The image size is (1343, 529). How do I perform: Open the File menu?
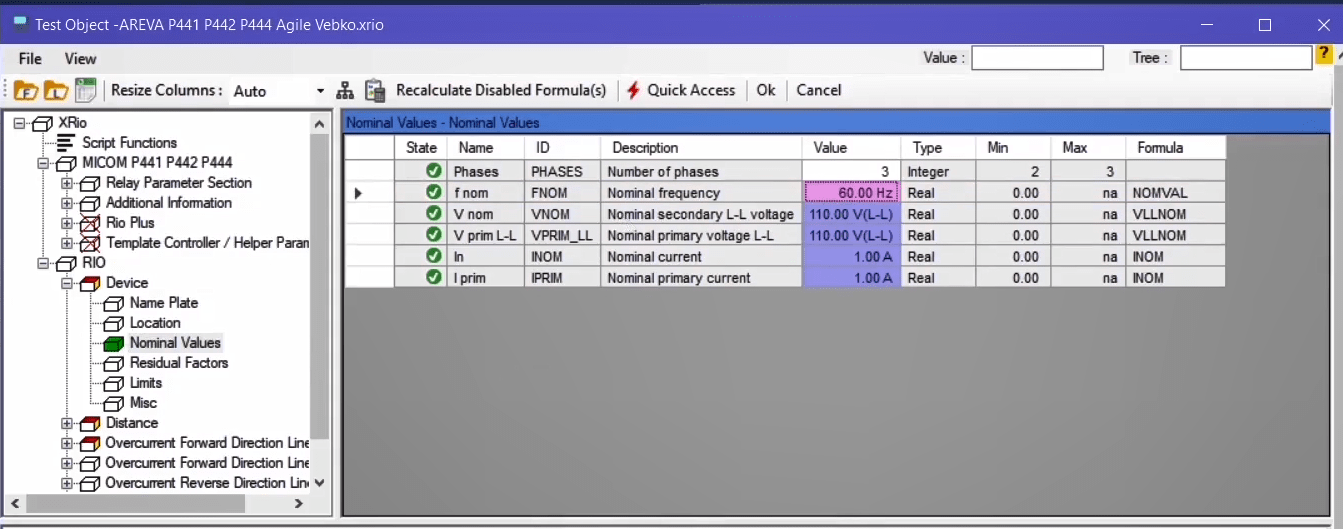(x=30, y=59)
